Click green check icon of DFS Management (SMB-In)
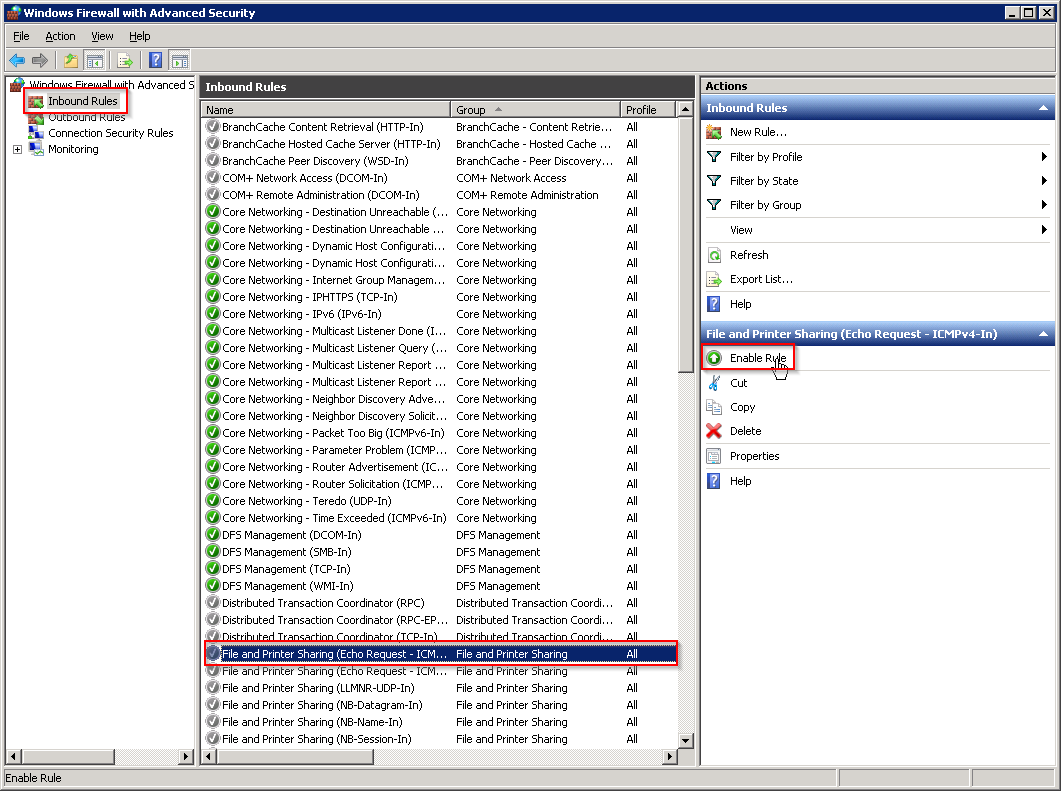Screen dimensions: 1061x791 coord(212,552)
